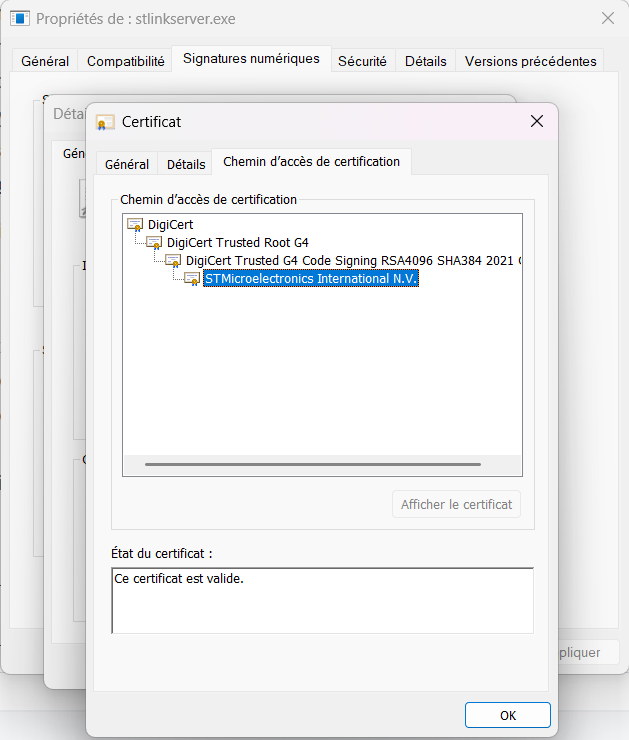Open the Compatibilité tab in Propriétés window
Image resolution: width=629 pixels, height=740 pixels.
coord(126,61)
